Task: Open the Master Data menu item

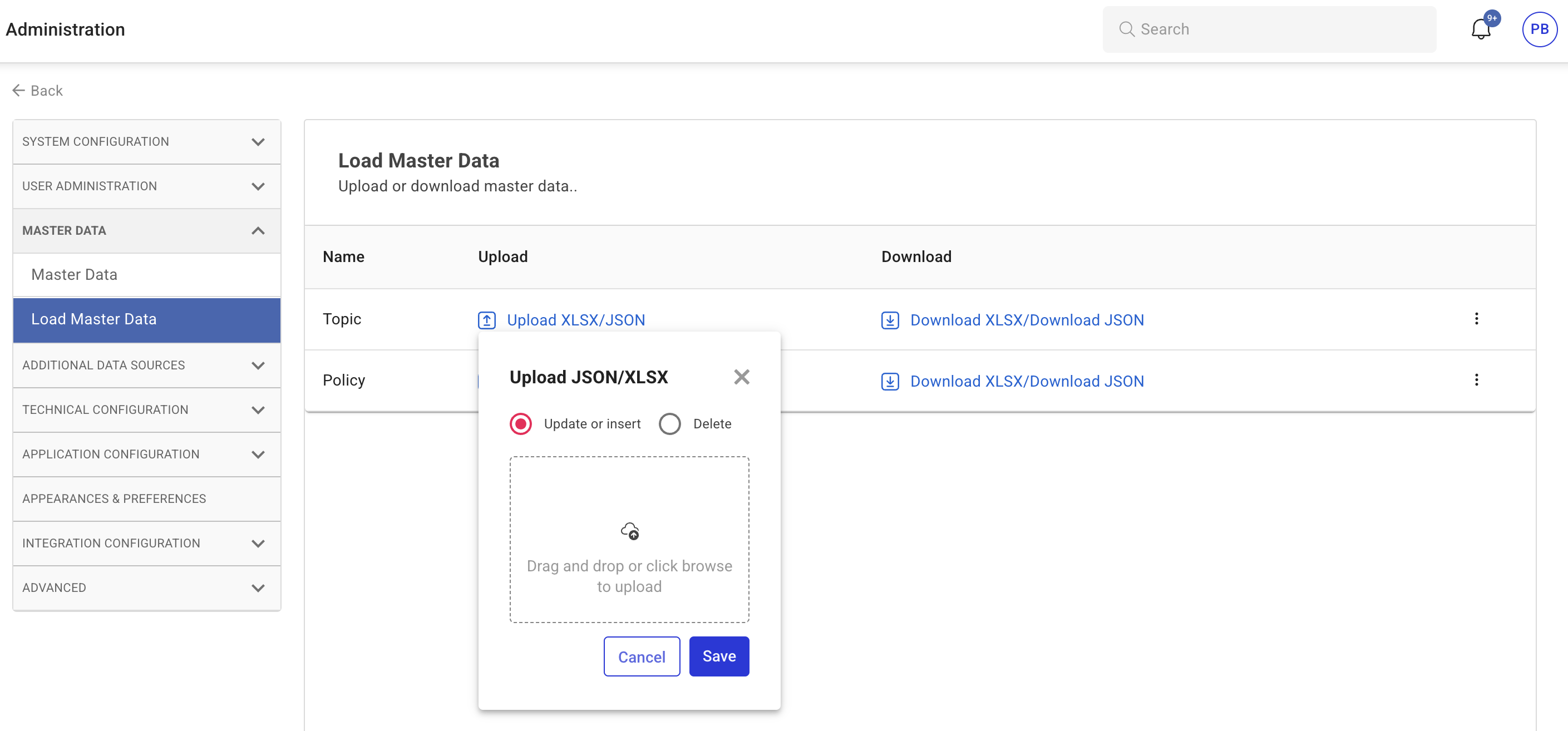Action: pyautogui.click(x=74, y=275)
